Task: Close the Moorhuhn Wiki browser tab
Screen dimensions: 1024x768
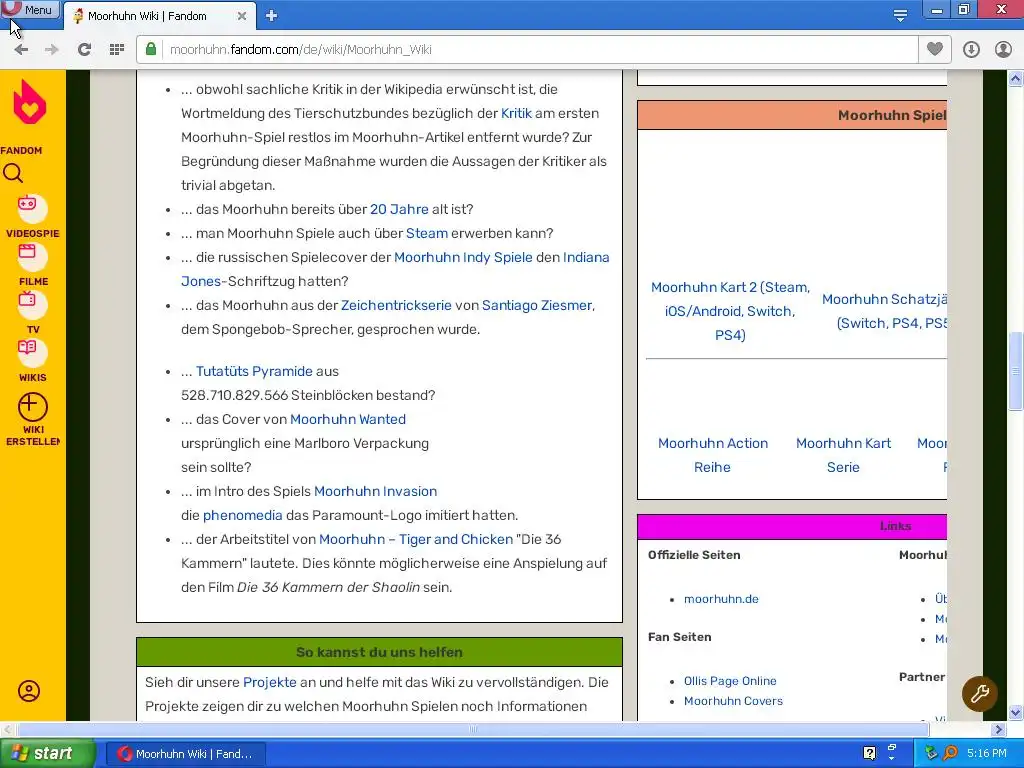Action: pyautogui.click(x=242, y=16)
